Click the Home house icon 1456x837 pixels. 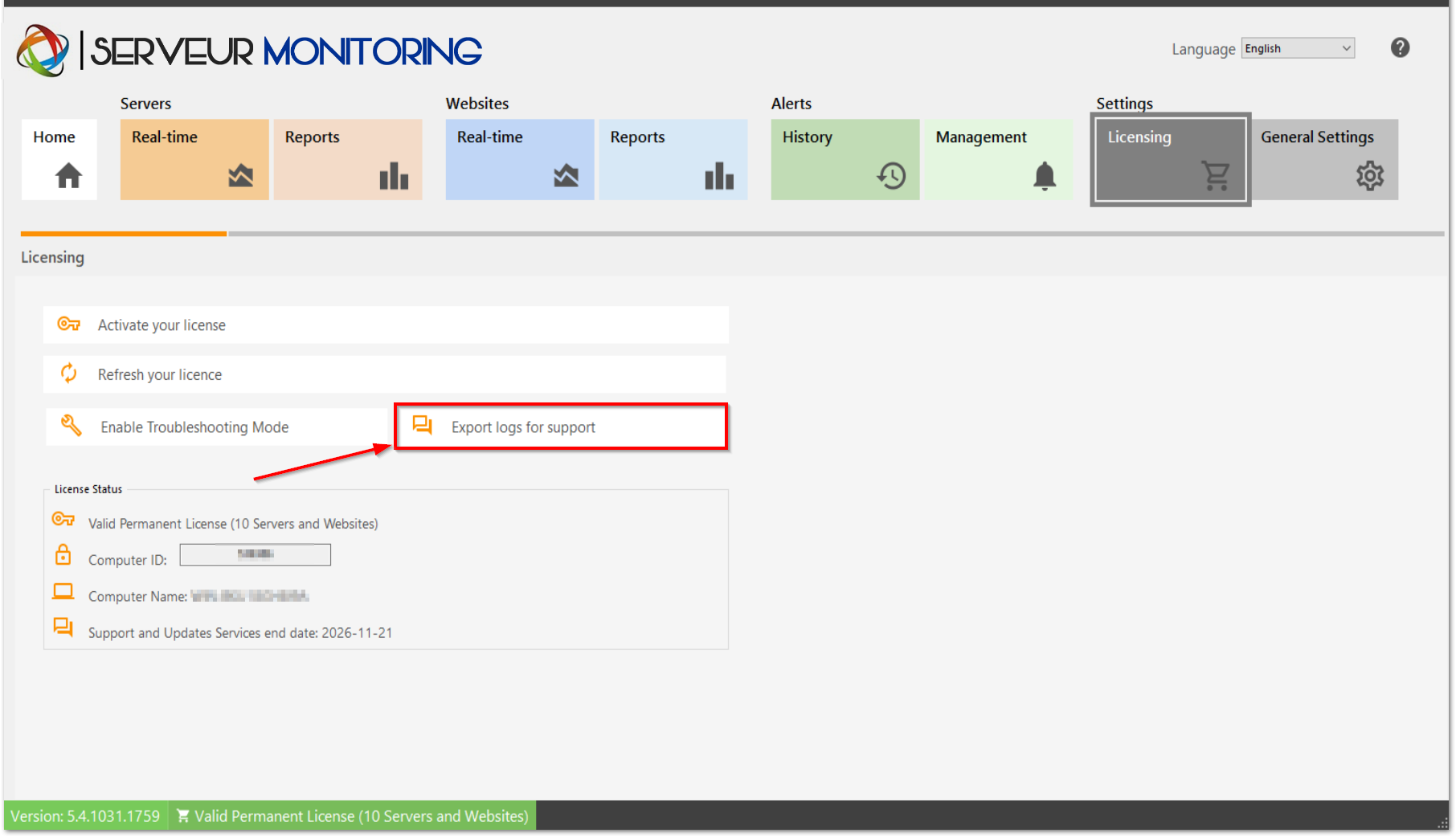(x=68, y=175)
